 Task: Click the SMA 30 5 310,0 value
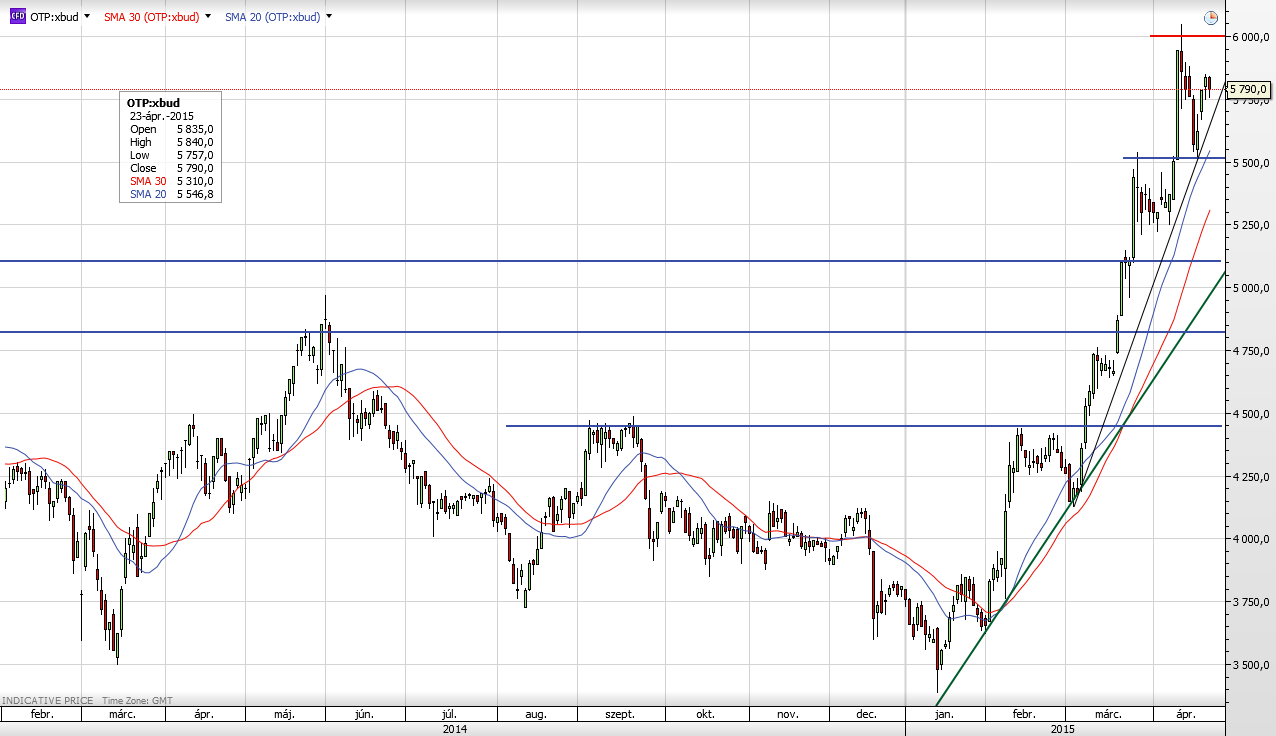(195, 181)
